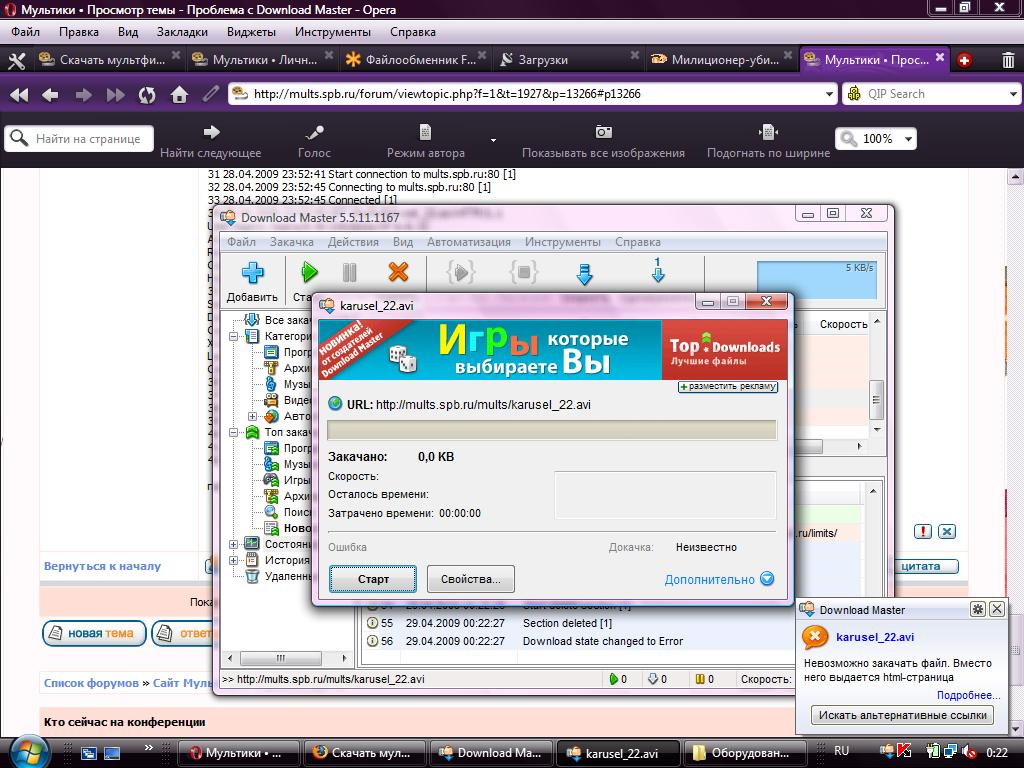This screenshot has width=1024, height=768.
Task: Click Opera's reload page icon
Action: tap(147, 94)
